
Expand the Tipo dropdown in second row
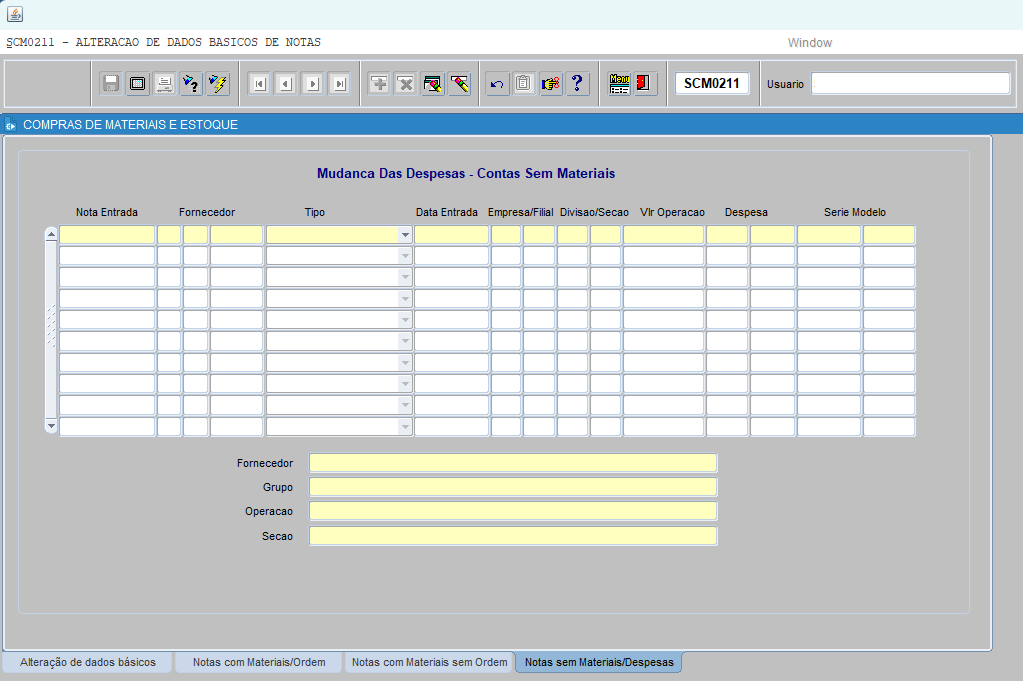pyautogui.click(x=405, y=256)
